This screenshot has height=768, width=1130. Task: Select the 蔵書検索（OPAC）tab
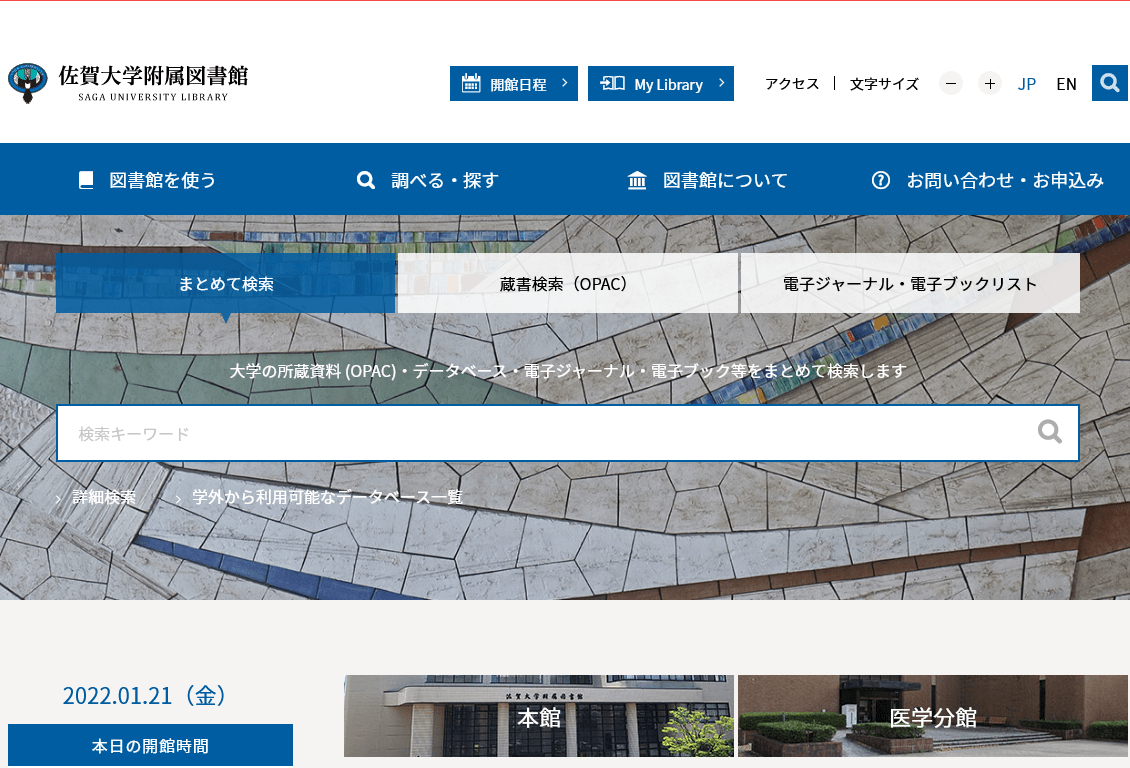pos(567,283)
